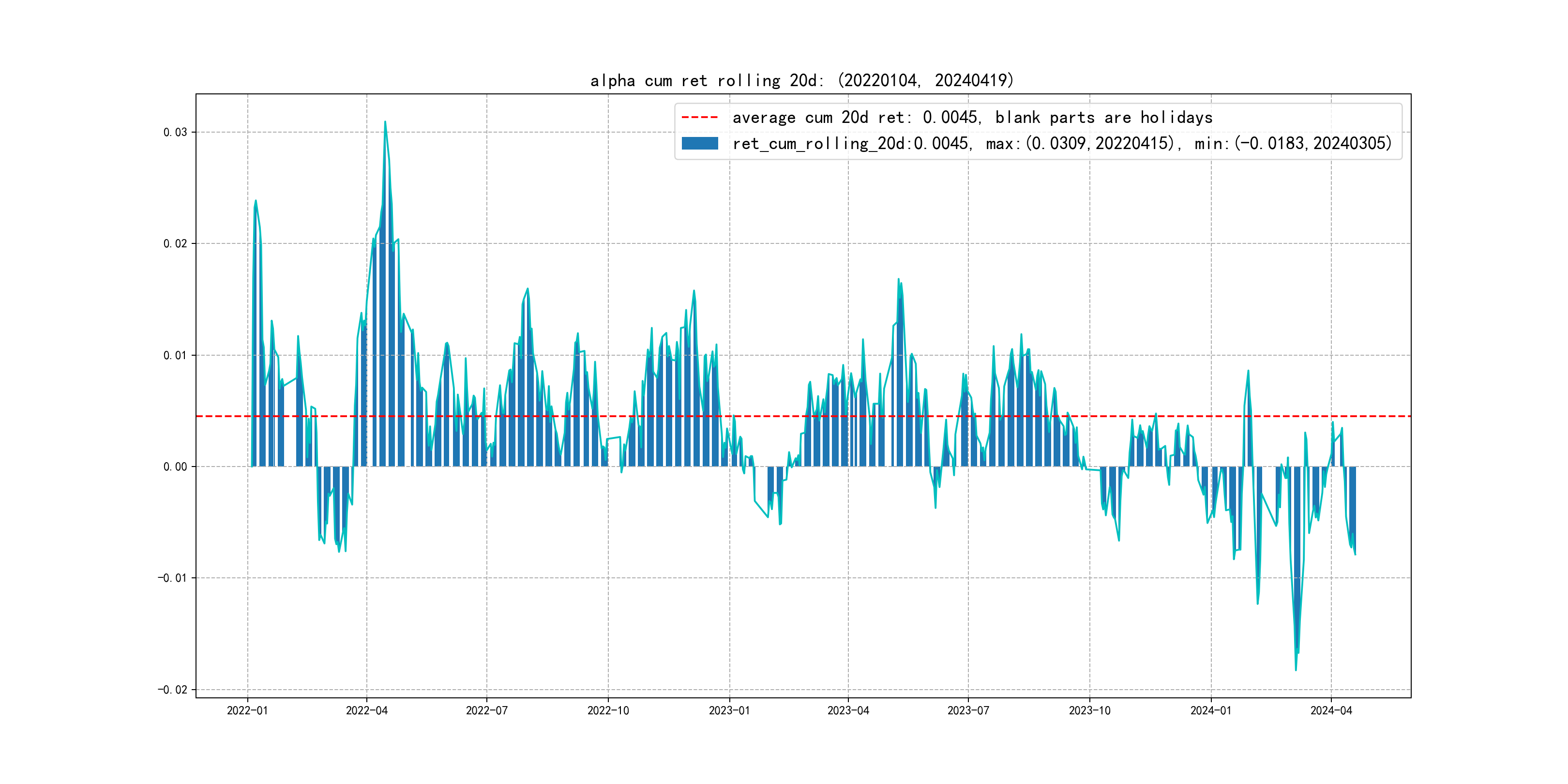Viewport: 1568px width, 784px height.
Task: Click the 0.00 y-axis tick label
Action: coord(175,467)
